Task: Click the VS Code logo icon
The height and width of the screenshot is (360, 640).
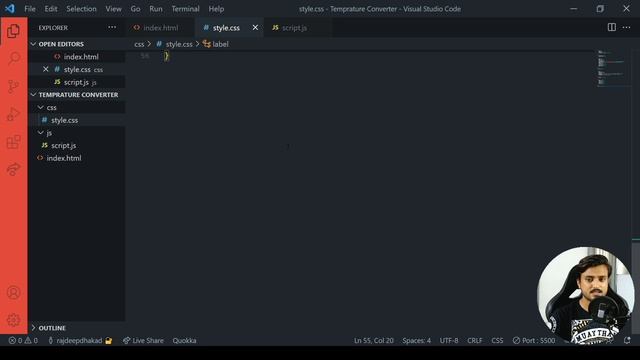Action: [x=10, y=9]
